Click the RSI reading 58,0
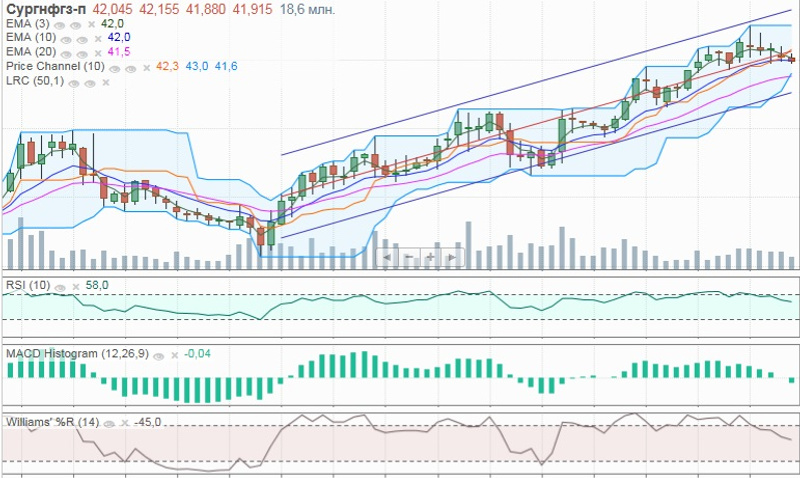 [97, 285]
